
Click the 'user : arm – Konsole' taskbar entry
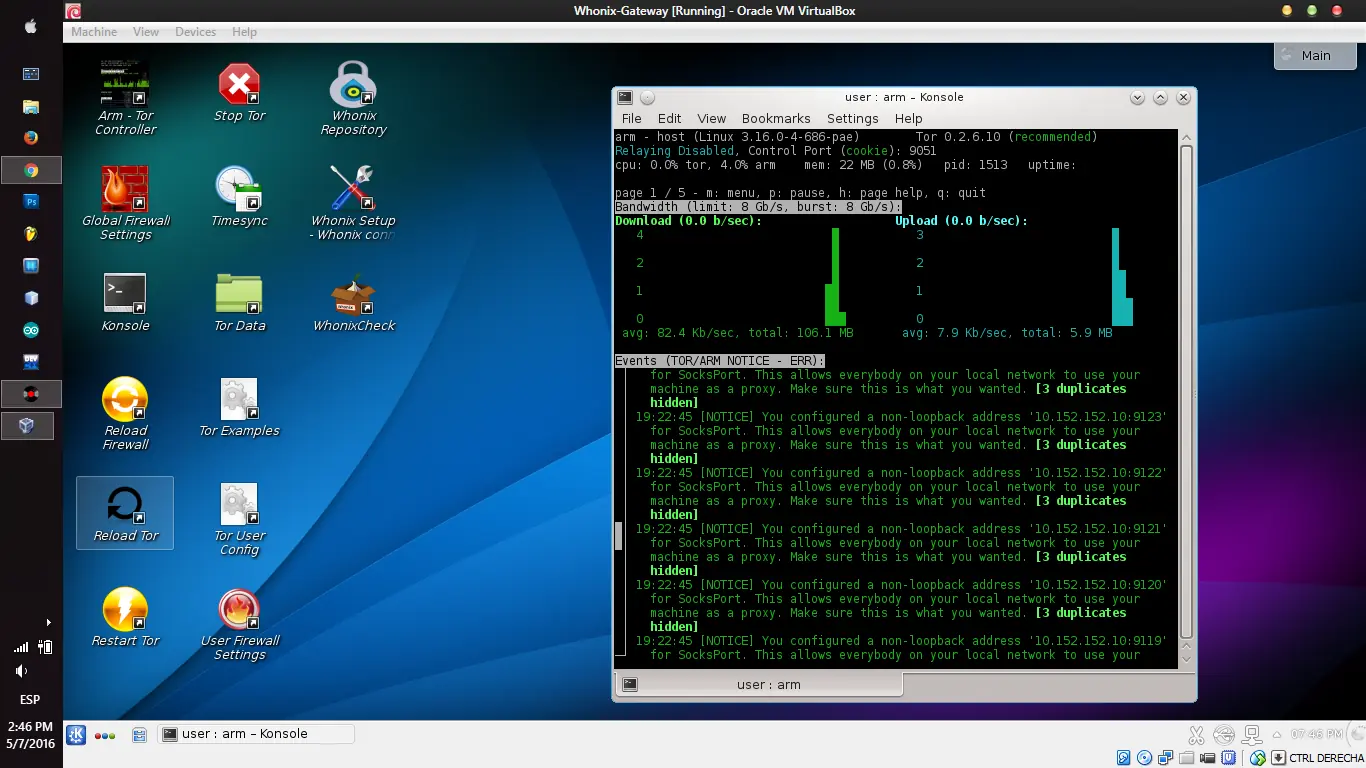[x=257, y=734]
